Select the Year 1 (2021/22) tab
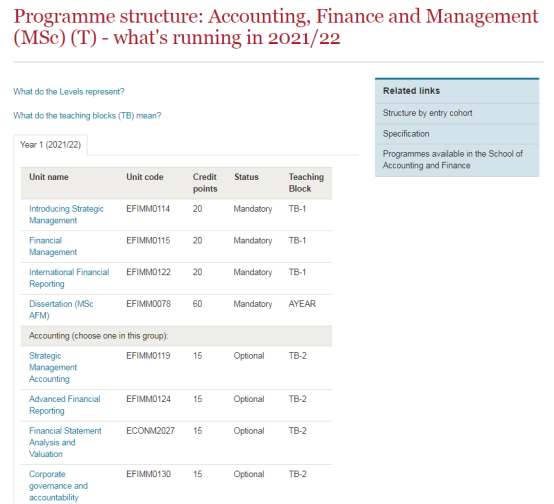Image resolution: width=554 pixels, height=504 pixels. [51, 145]
